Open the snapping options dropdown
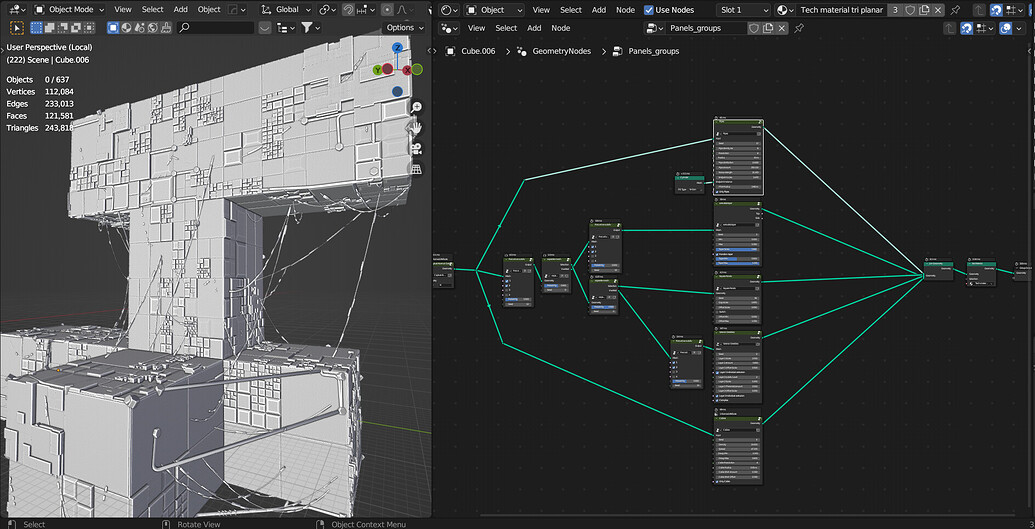The image size is (1035, 529). click(364, 10)
